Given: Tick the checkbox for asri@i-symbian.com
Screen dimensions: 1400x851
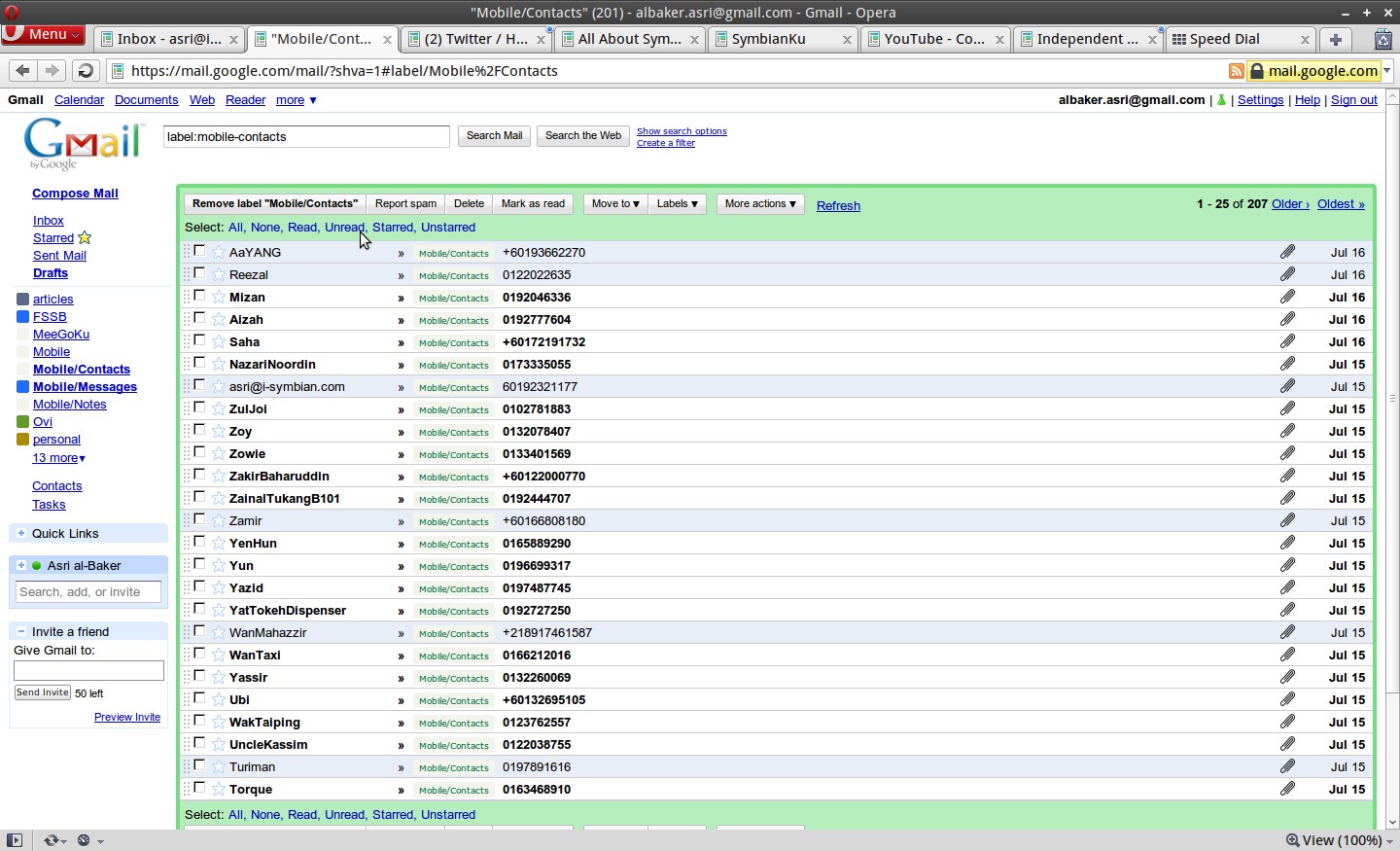Looking at the screenshot, I should click(x=199, y=385).
